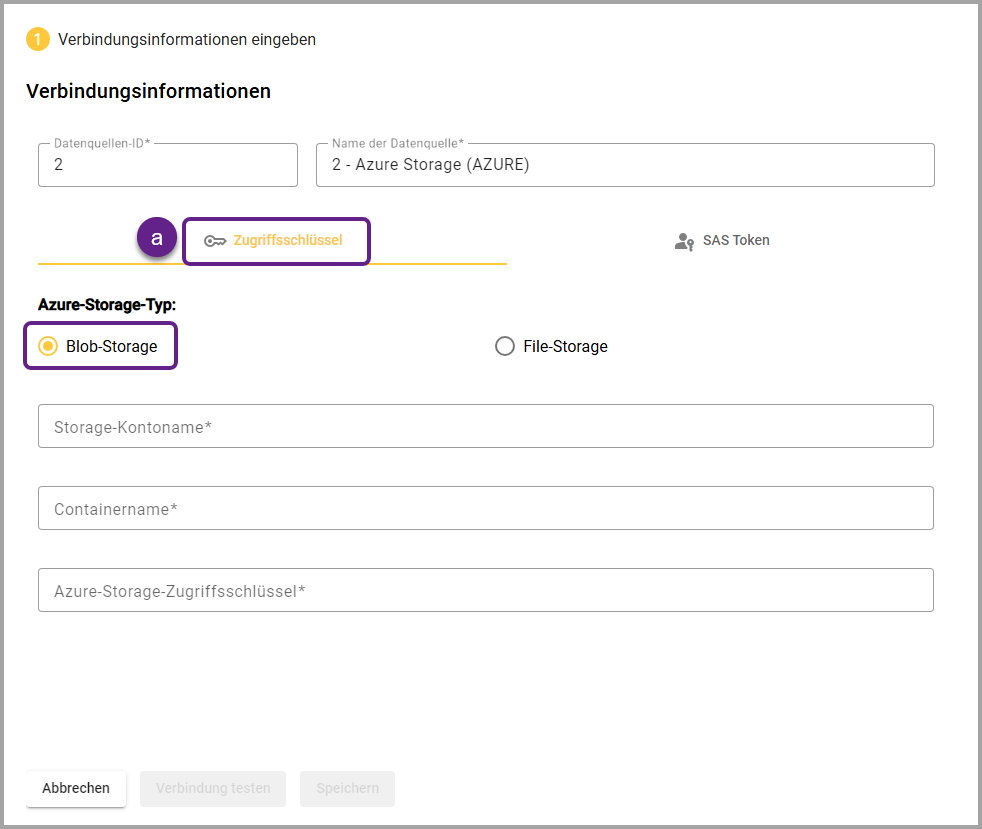Focus the Datenquellen-ID input field

[167, 165]
